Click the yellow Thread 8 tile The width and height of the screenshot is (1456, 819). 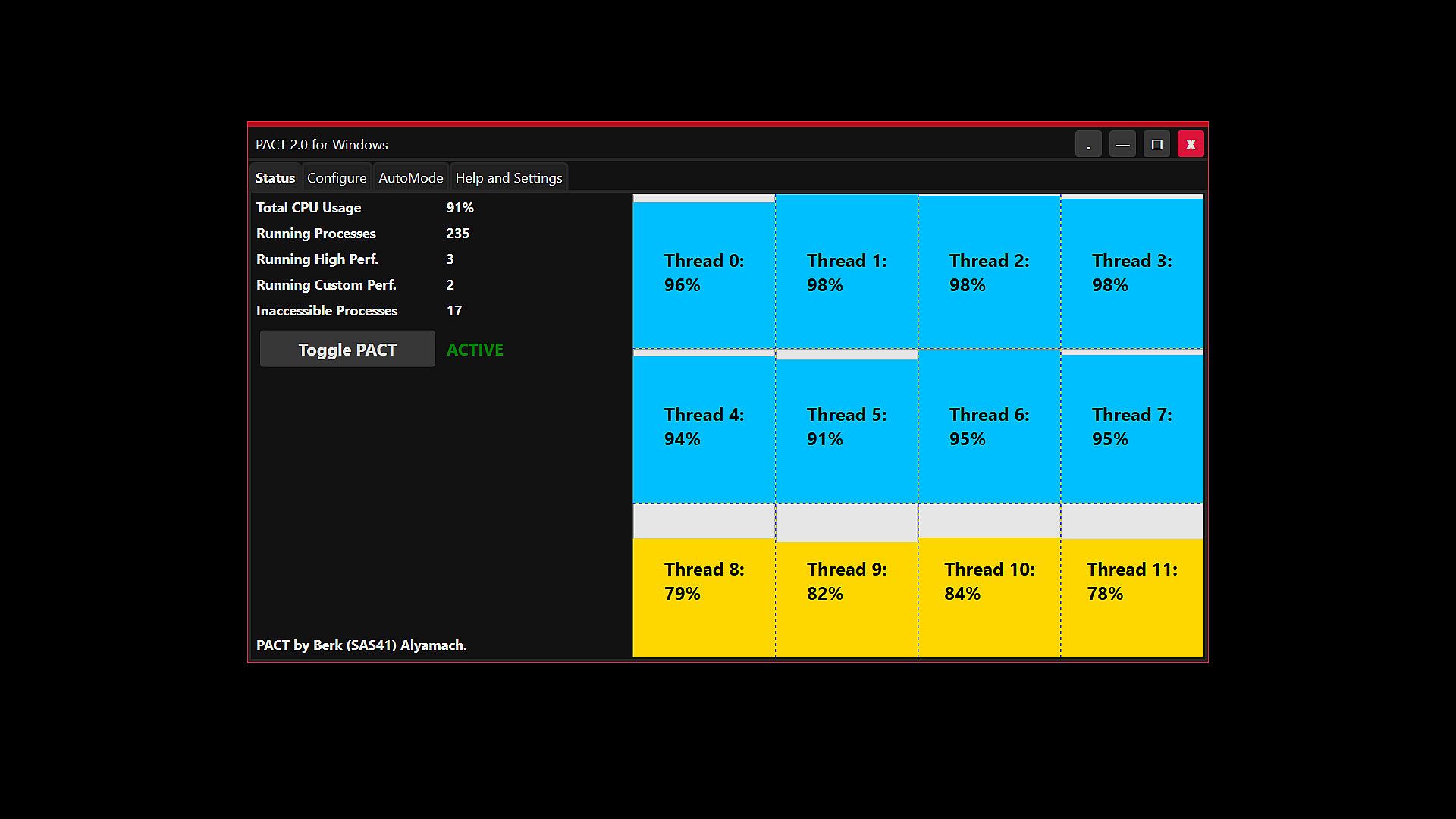click(704, 582)
